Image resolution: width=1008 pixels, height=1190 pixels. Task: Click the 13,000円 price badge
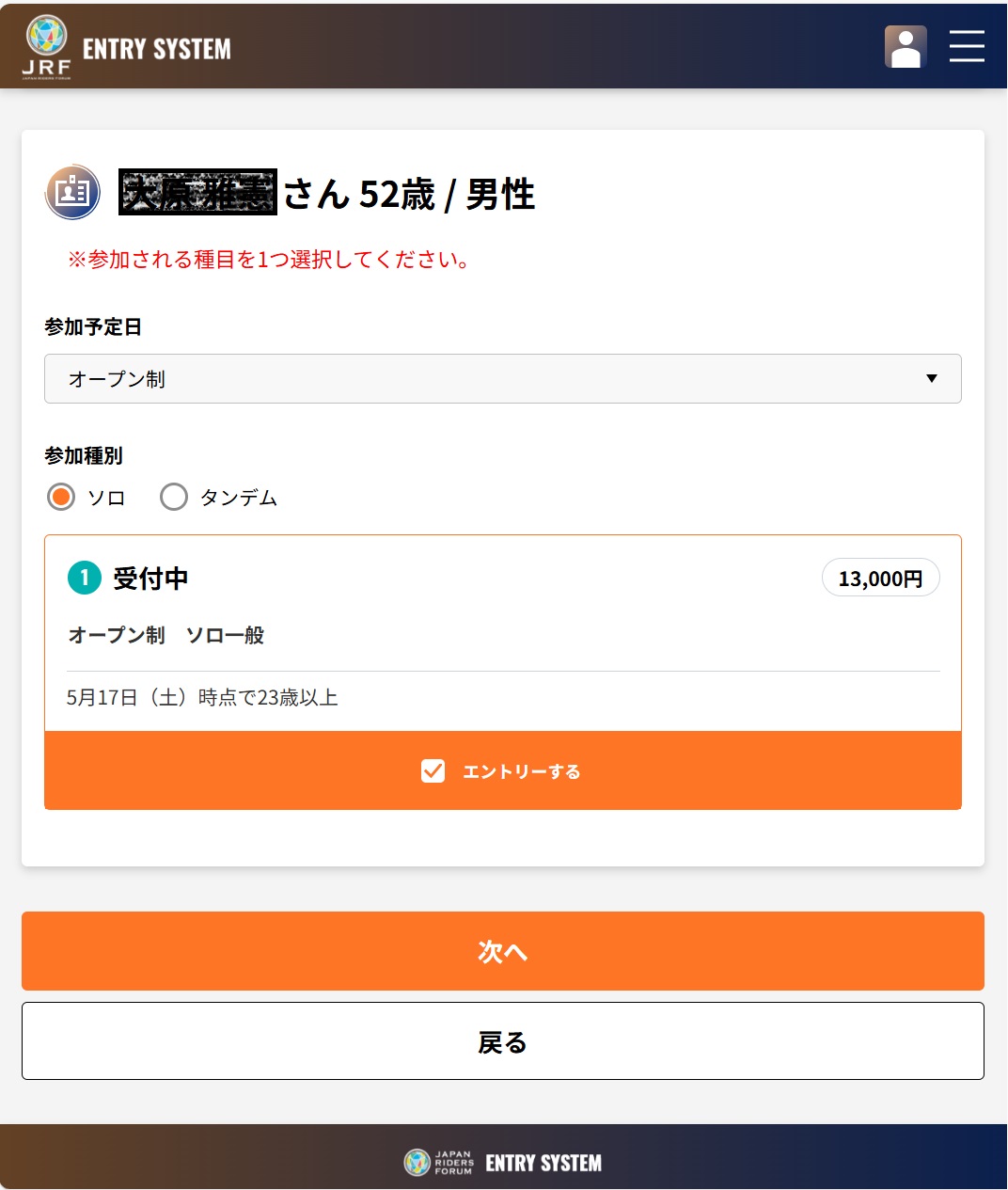(881, 579)
